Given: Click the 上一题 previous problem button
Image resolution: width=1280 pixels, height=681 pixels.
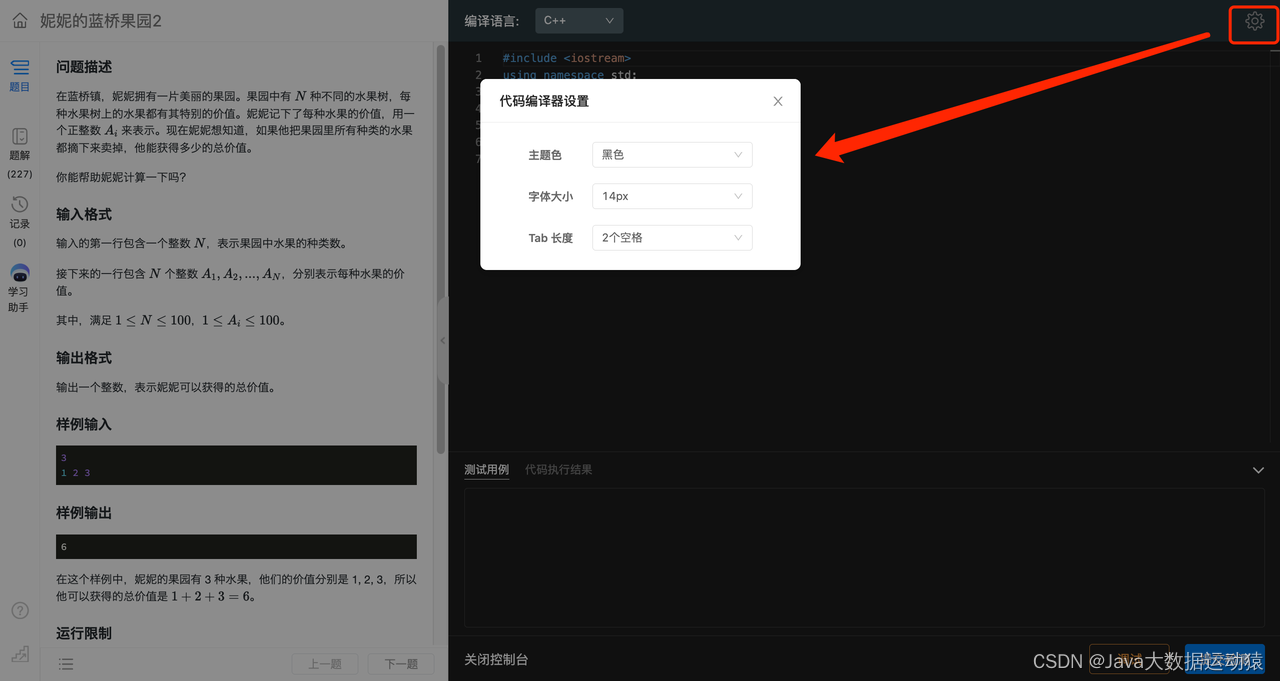Looking at the screenshot, I should [325, 664].
